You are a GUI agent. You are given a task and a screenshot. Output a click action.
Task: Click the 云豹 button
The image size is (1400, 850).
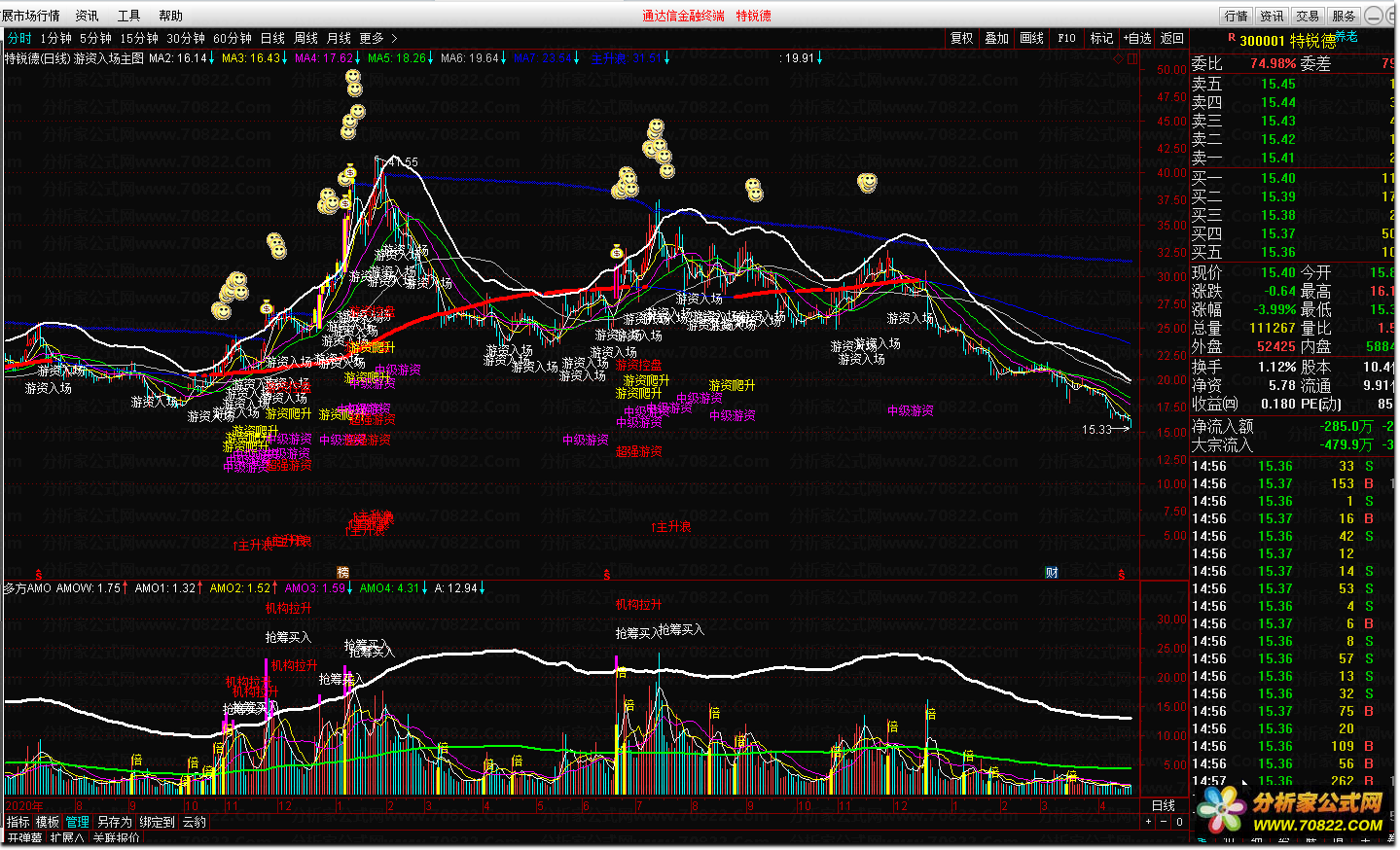click(x=195, y=822)
